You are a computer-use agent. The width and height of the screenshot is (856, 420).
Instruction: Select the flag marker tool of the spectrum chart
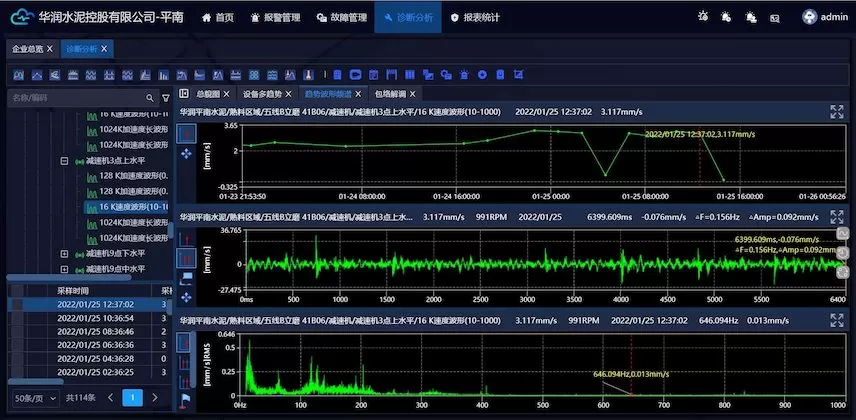(186, 400)
